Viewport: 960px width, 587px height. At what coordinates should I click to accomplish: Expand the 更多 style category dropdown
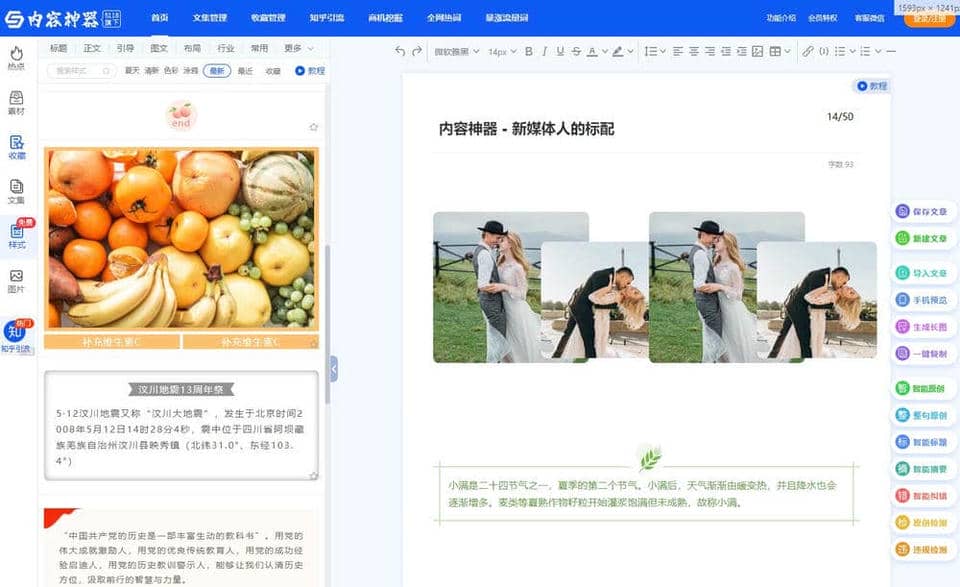pyautogui.click(x=298, y=48)
